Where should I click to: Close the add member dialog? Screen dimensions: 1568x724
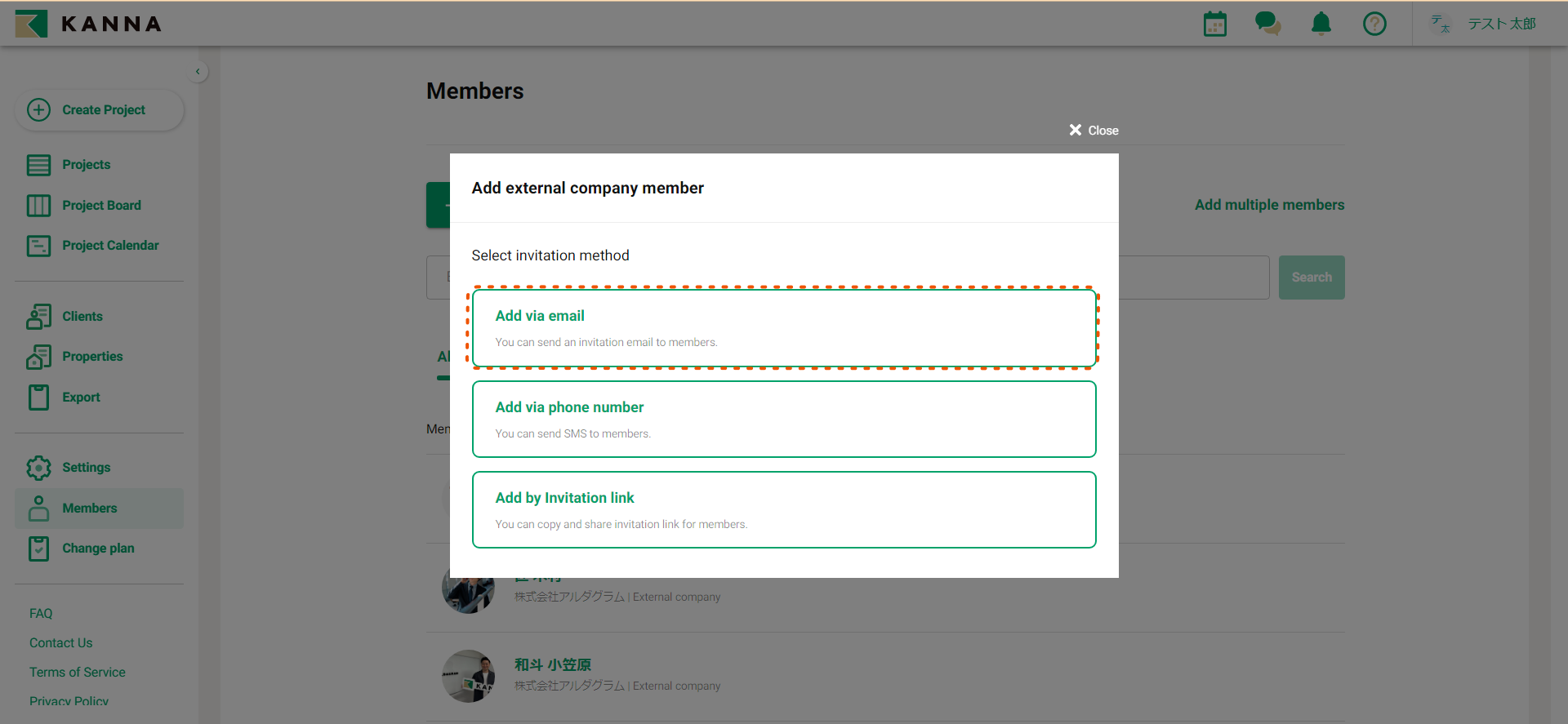[x=1094, y=131]
